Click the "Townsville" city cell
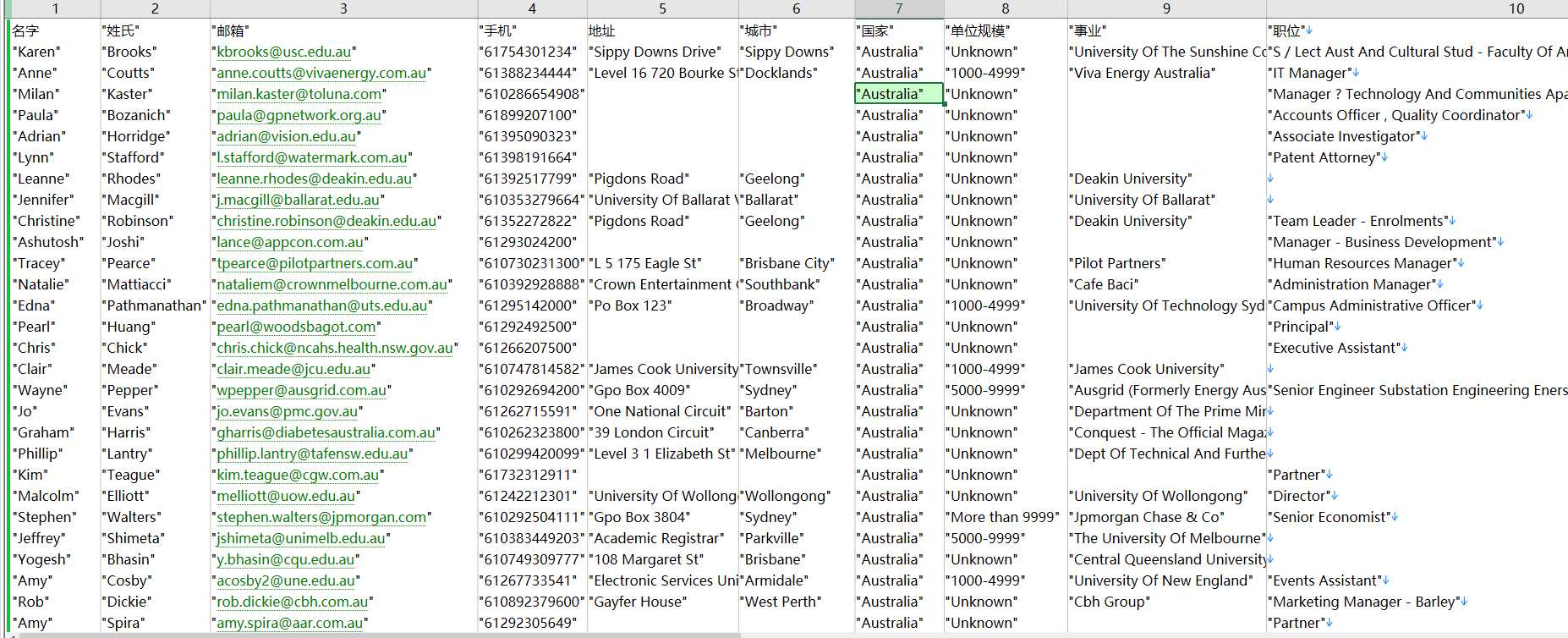This screenshot has width=1568, height=638. pos(797,369)
